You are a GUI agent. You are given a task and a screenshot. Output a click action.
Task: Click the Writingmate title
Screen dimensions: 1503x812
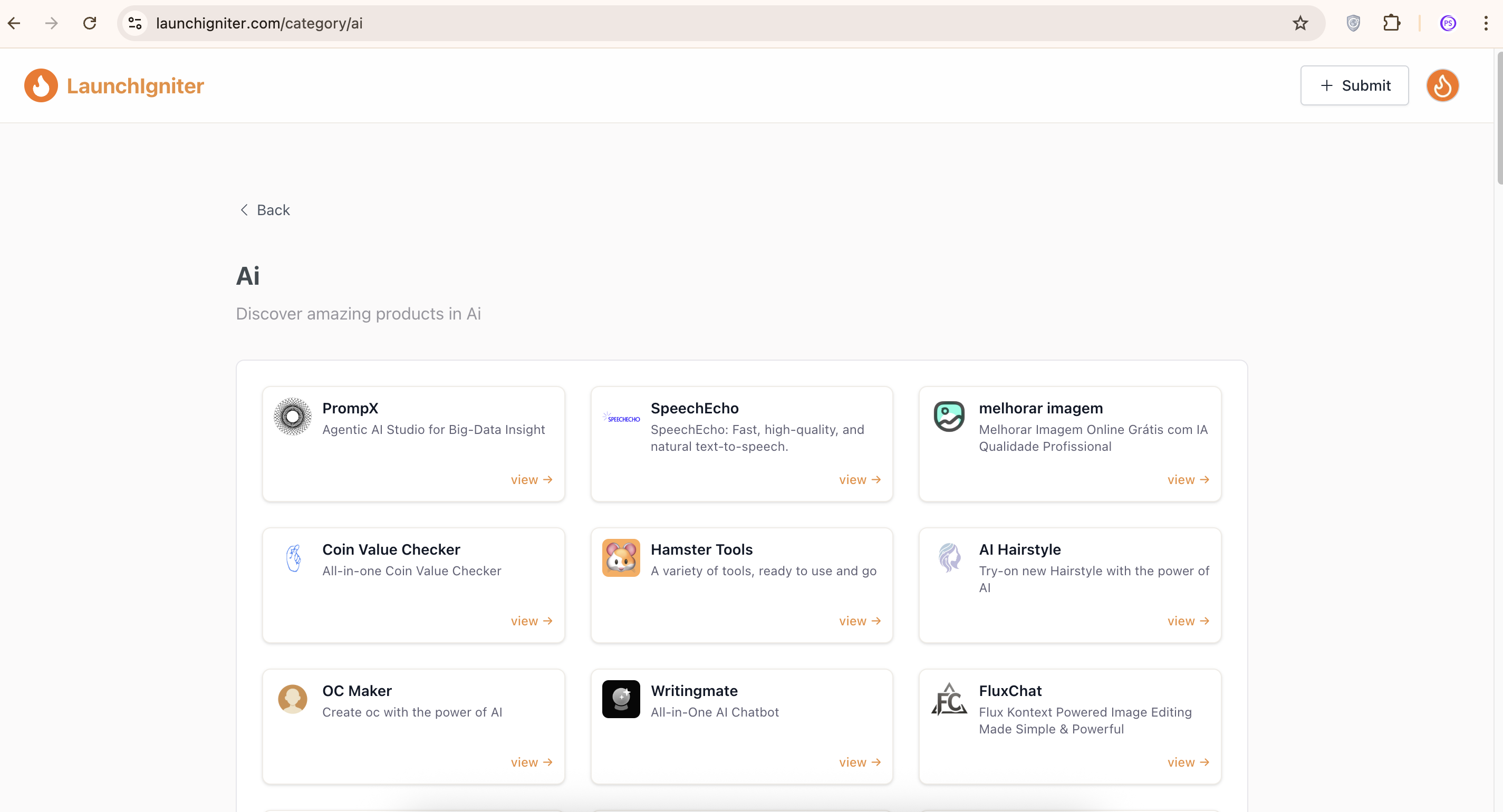[693, 691]
